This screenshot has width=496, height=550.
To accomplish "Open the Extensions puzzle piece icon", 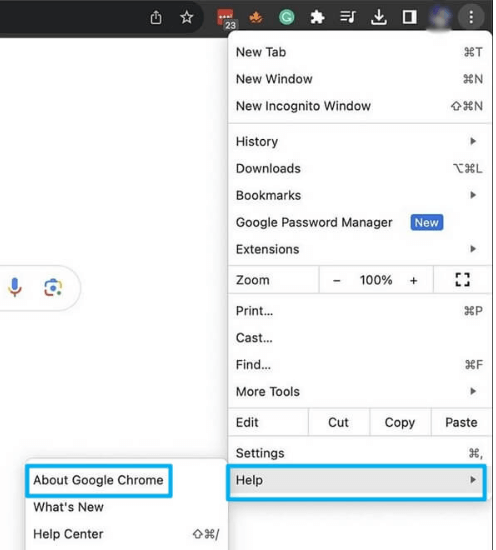I will point(317,17).
